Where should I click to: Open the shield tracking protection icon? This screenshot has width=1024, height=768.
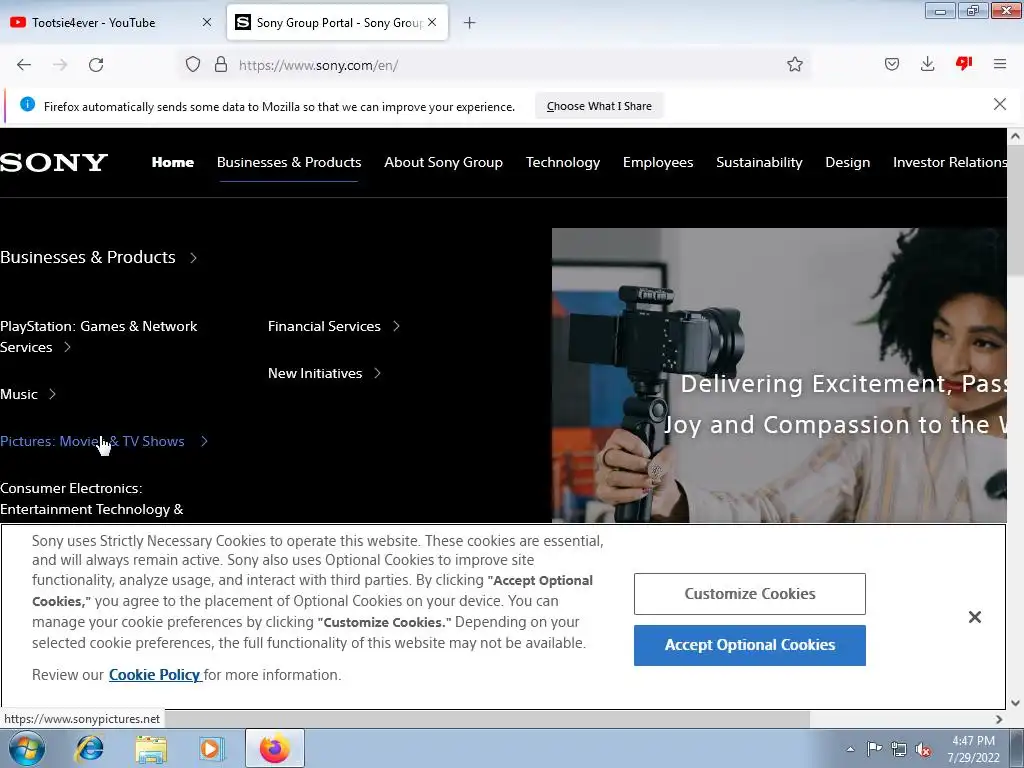[193, 65]
